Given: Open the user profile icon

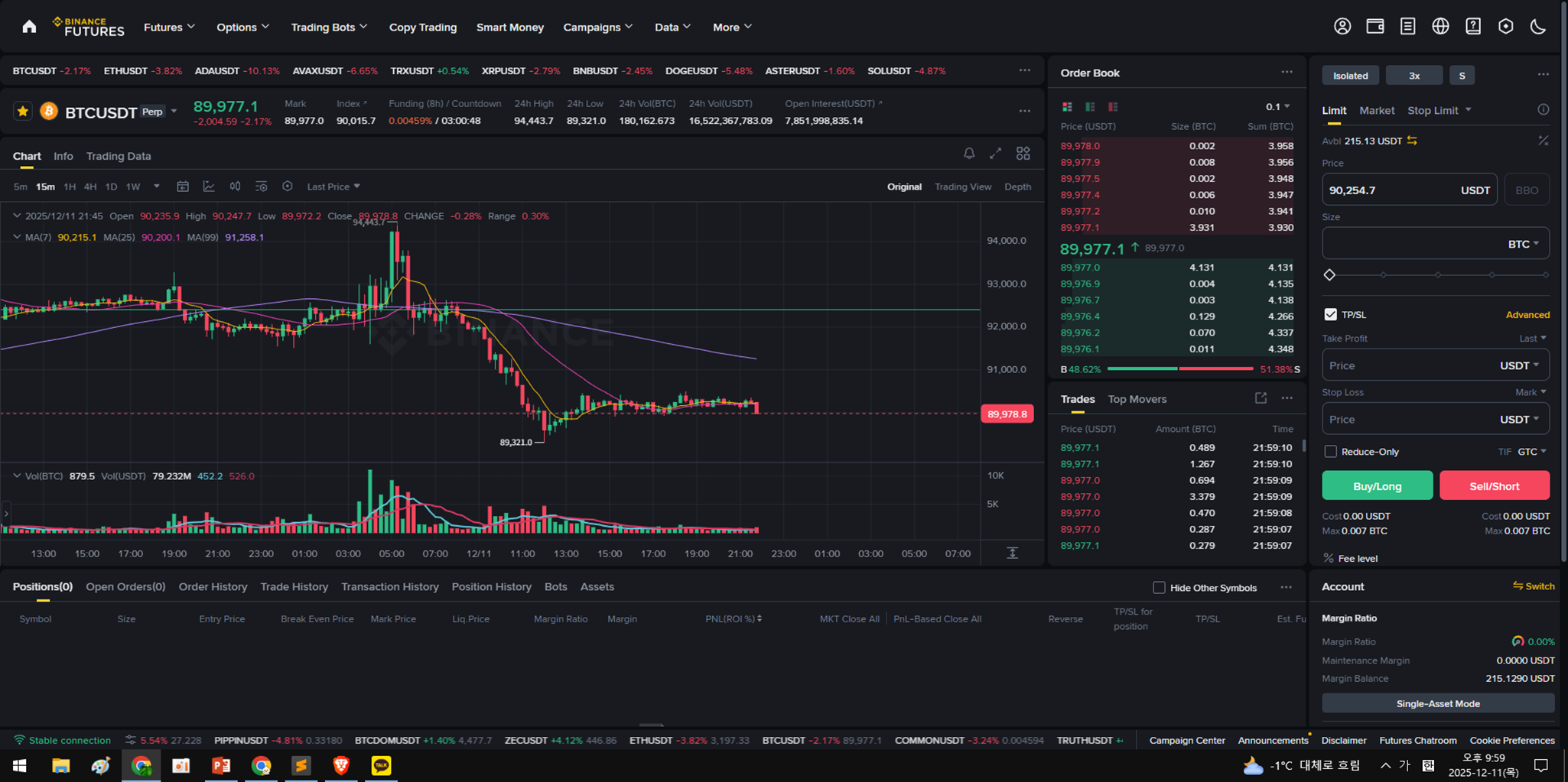Looking at the screenshot, I should [x=1342, y=27].
